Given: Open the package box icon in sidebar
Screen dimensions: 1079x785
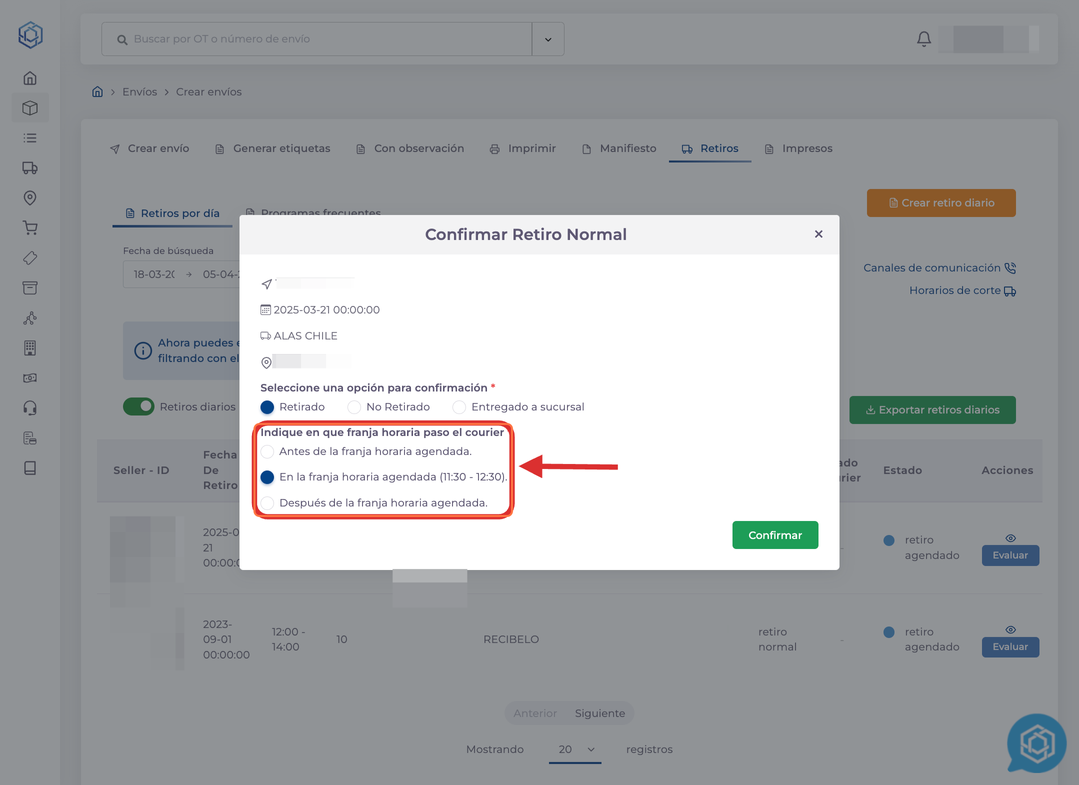Looking at the screenshot, I should point(30,108).
